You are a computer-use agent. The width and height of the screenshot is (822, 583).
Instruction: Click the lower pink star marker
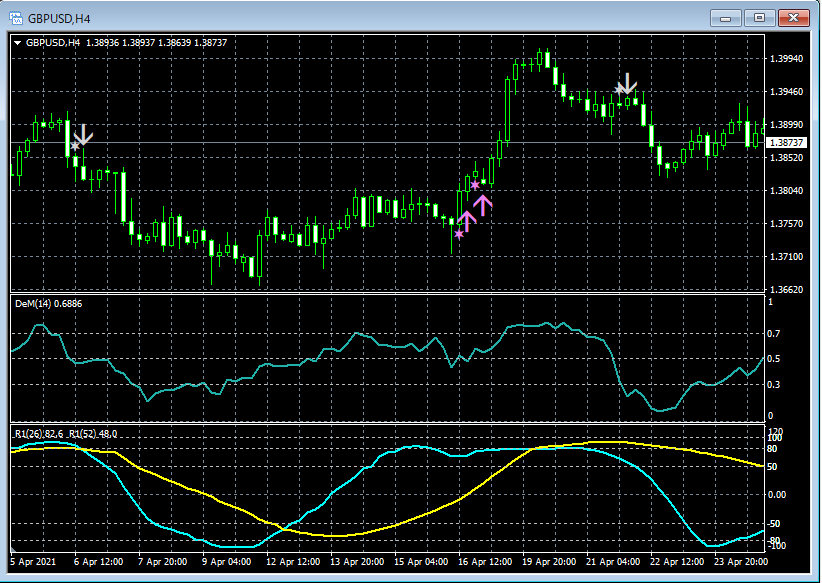pos(459,234)
